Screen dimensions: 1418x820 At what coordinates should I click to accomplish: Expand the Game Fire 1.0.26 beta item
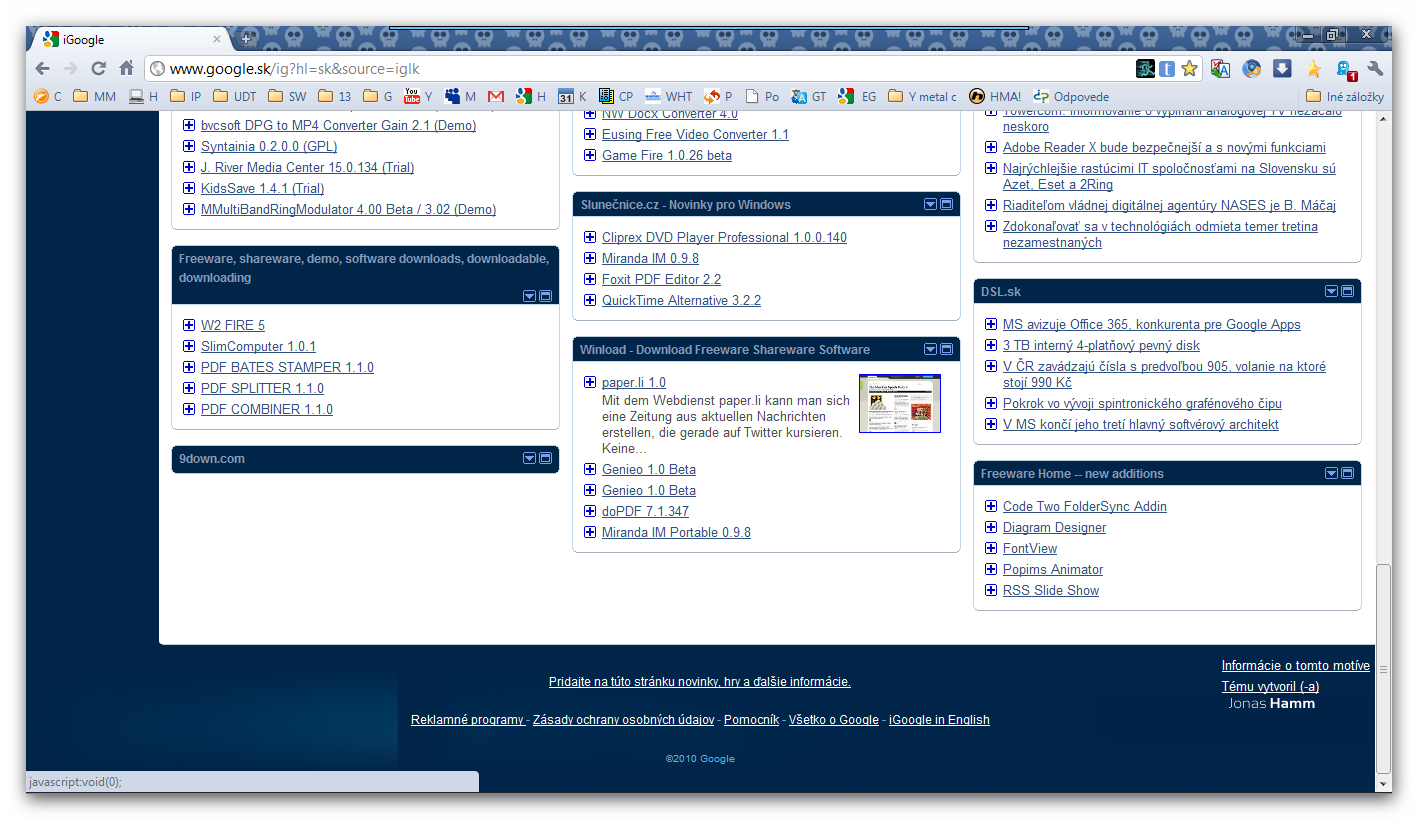pyautogui.click(x=590, y=155)
